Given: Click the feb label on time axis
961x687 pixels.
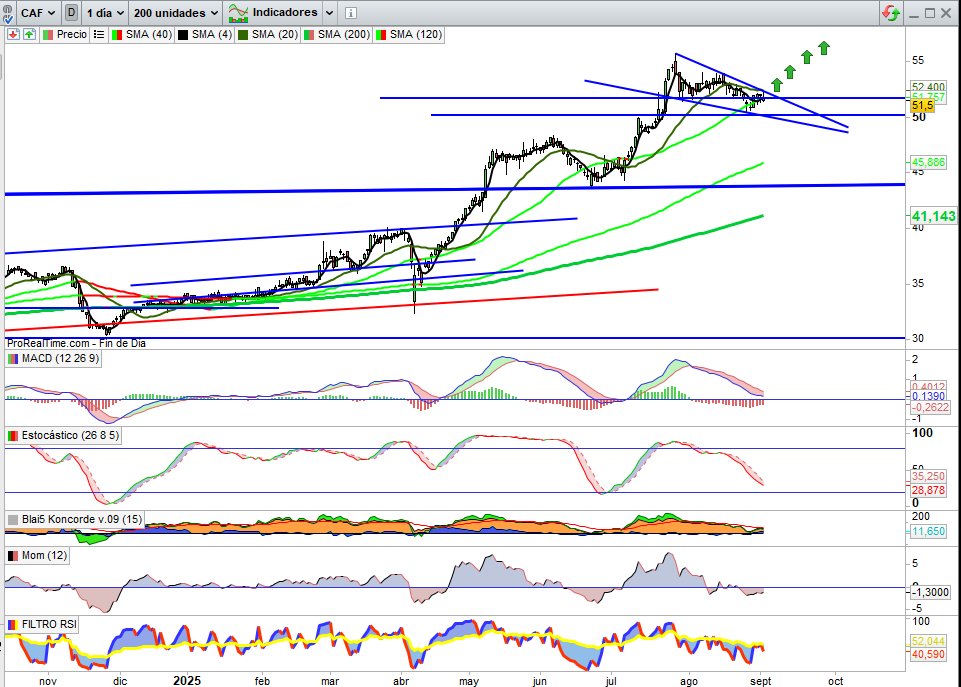Looking at the screenshot, I should [262, 681].
